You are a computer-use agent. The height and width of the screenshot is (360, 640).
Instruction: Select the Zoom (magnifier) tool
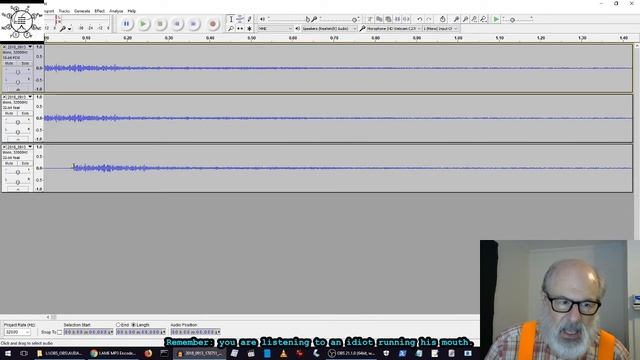231,29
